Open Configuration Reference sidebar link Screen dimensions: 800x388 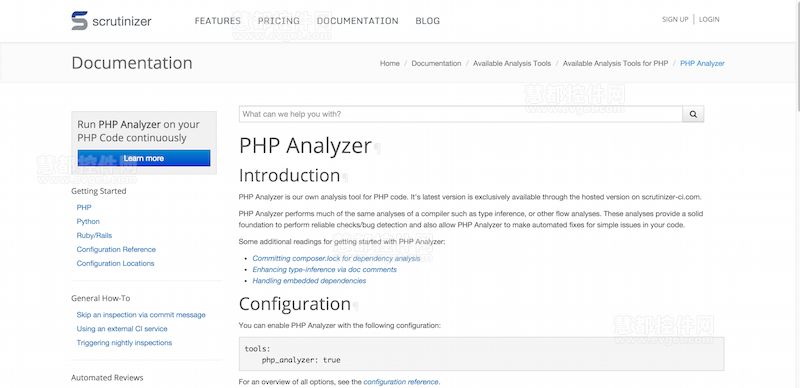pyautogui.click(x=116, y=250)
